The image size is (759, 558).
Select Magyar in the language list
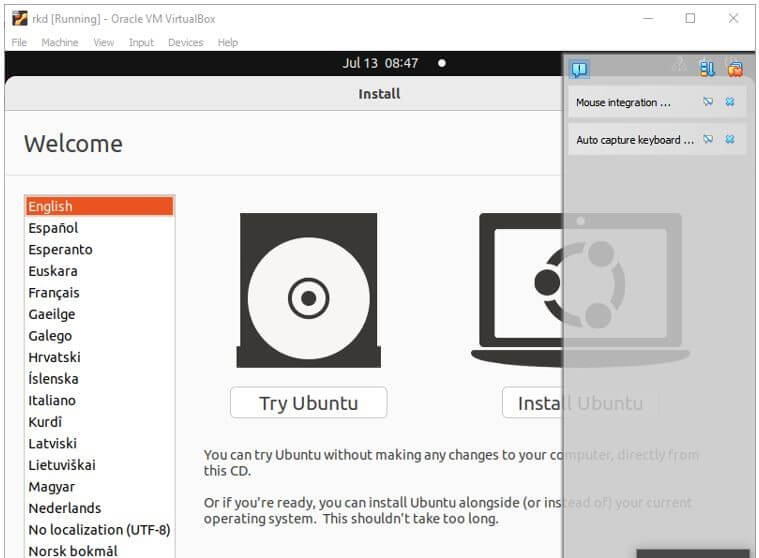pyautogui.click(x=99, y=486)
